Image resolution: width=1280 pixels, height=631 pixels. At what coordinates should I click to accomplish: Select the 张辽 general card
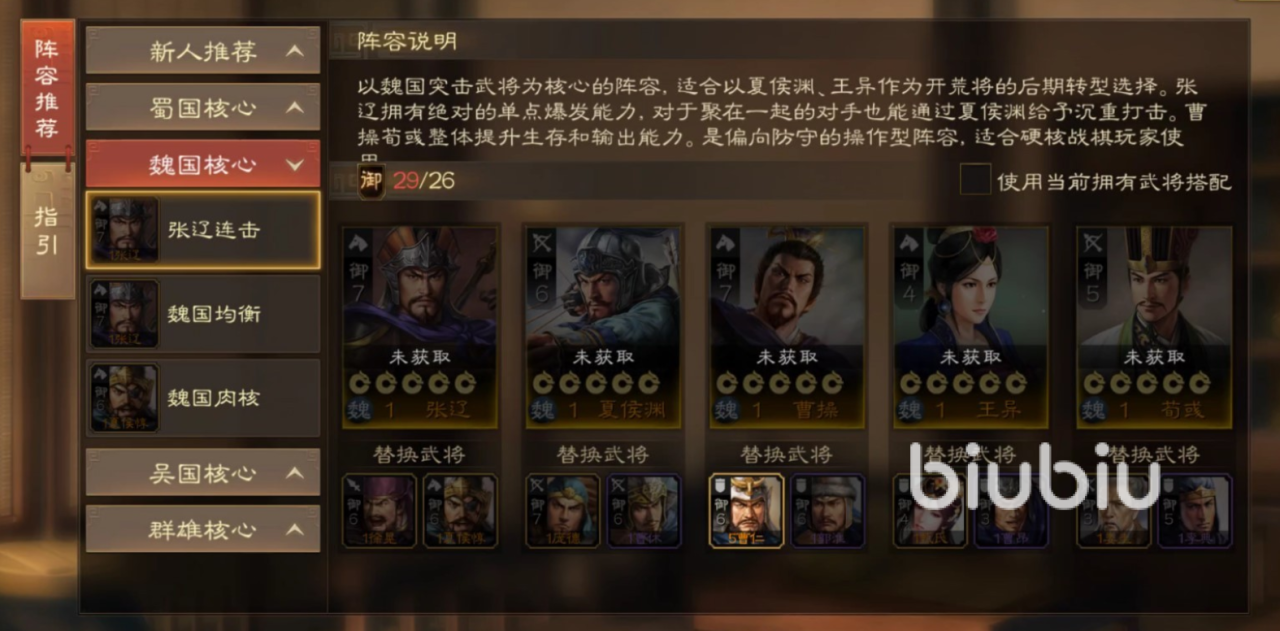coord(420,327)
